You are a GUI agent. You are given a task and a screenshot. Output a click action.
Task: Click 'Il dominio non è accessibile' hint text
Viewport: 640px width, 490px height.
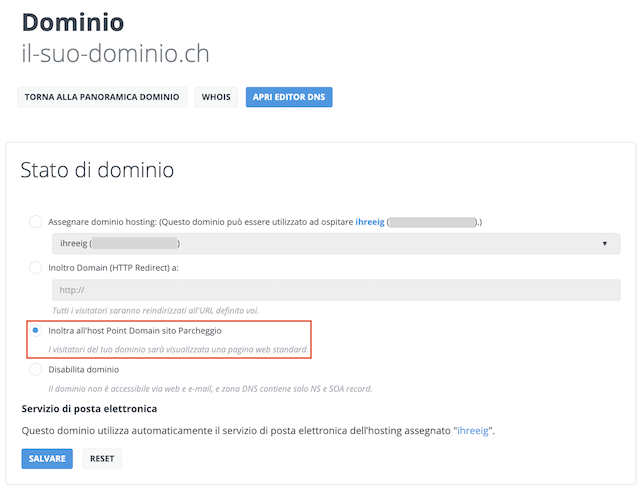(210, 389)
